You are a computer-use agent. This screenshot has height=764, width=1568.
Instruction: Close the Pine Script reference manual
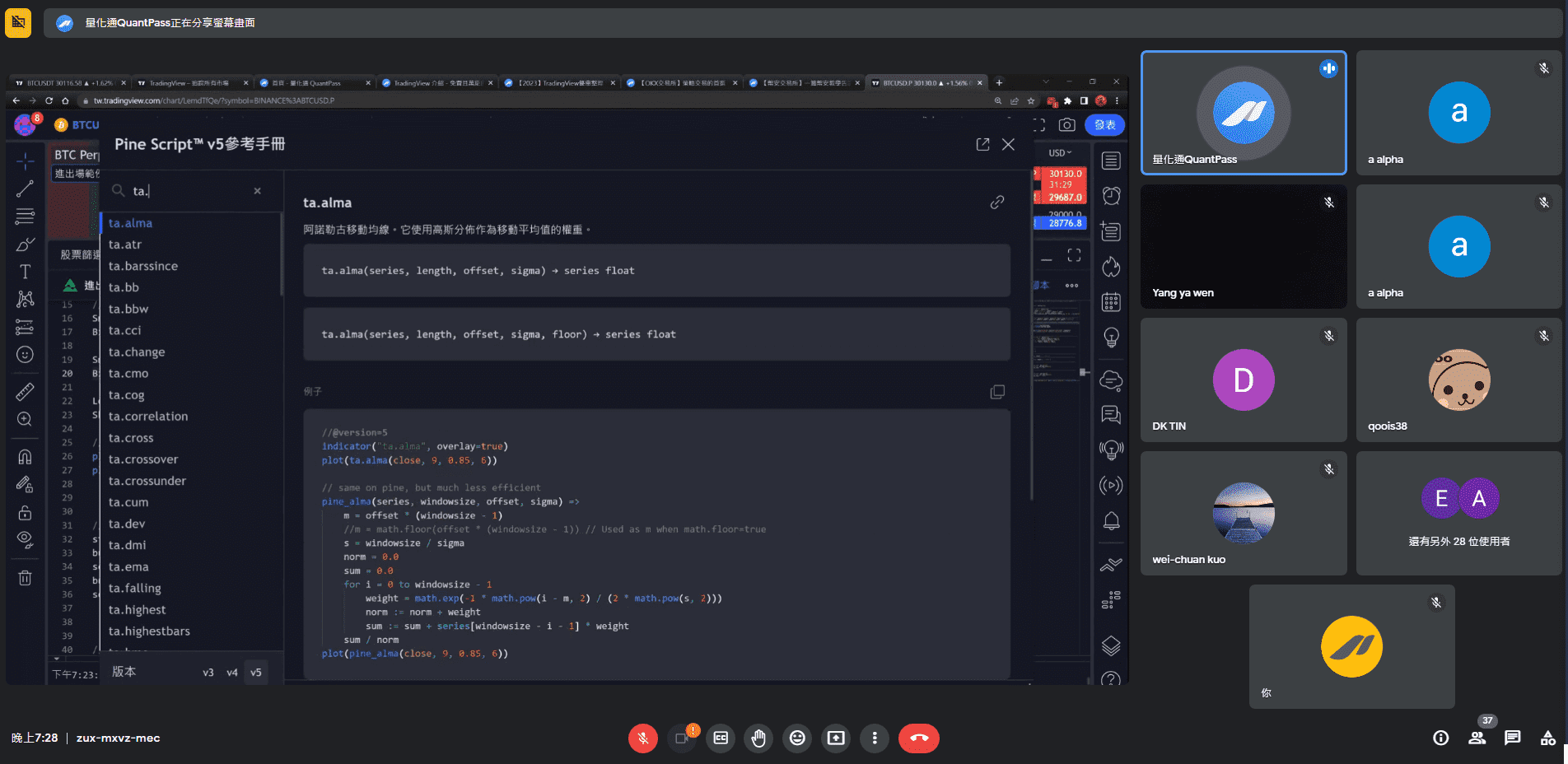pyautogui.click(x=1008, y=144)
